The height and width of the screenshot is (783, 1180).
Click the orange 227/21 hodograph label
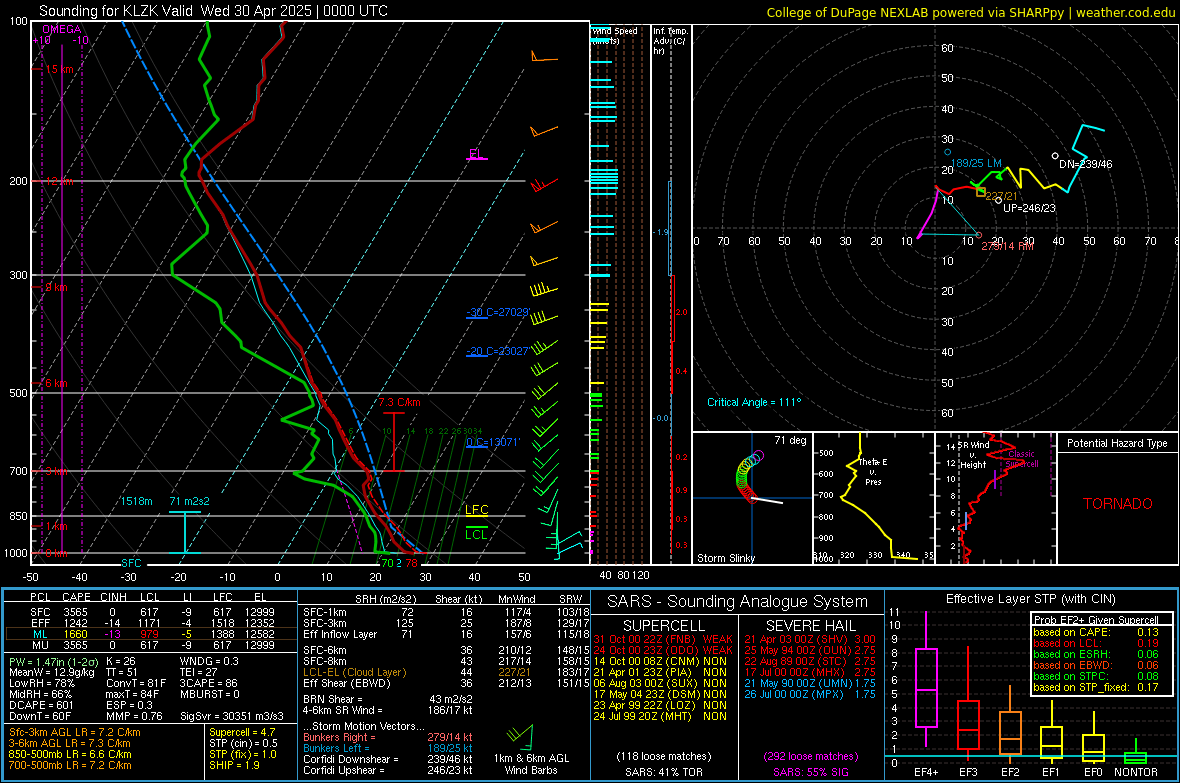tap(1001, 196)
